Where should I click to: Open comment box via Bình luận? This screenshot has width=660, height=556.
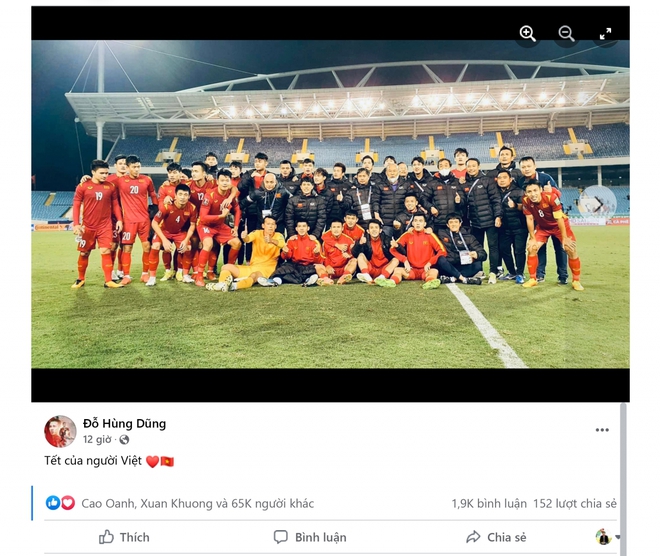tap(310, 537)
